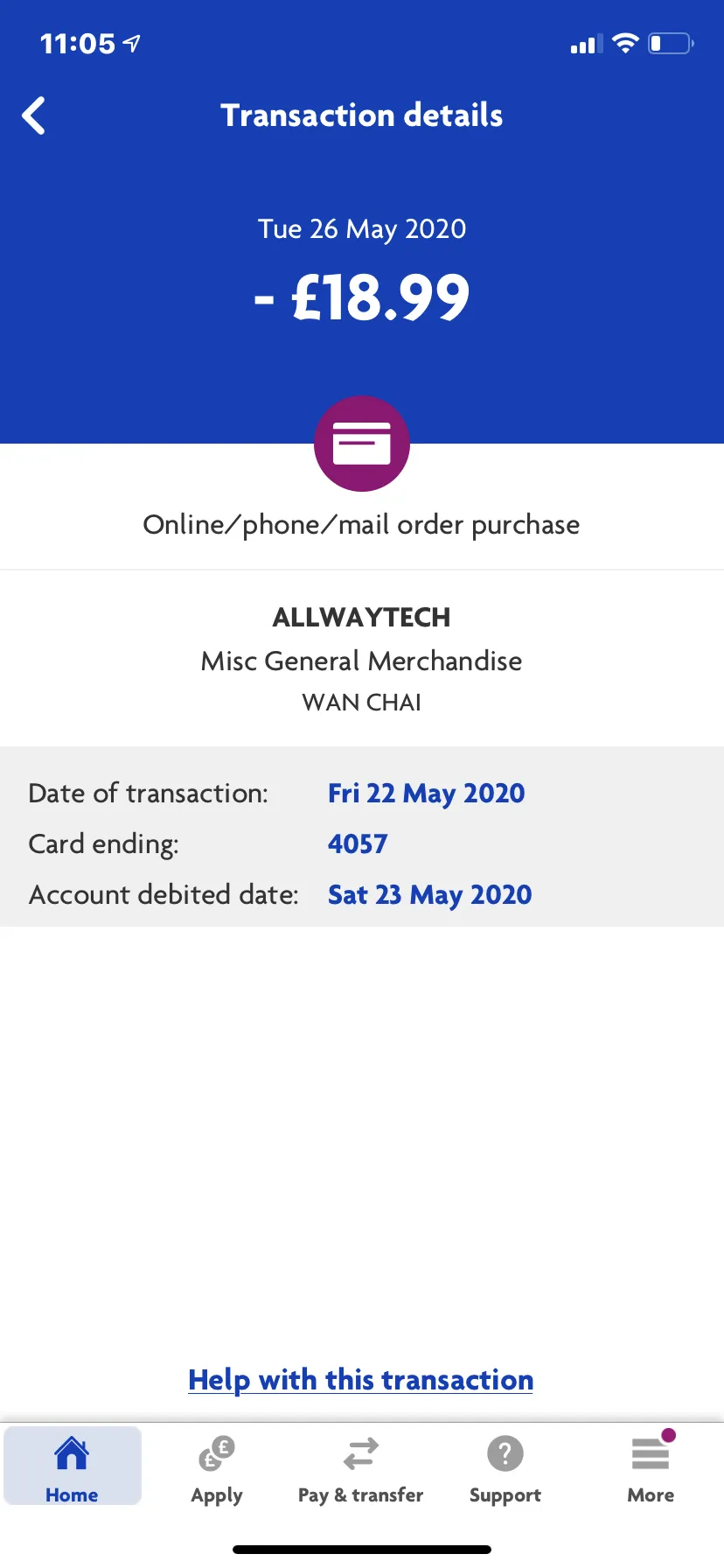The width and height of the screenshot is (724, 1568).
Task: Switch to the Apply tab label
Action: click(x=217, y=1495)
